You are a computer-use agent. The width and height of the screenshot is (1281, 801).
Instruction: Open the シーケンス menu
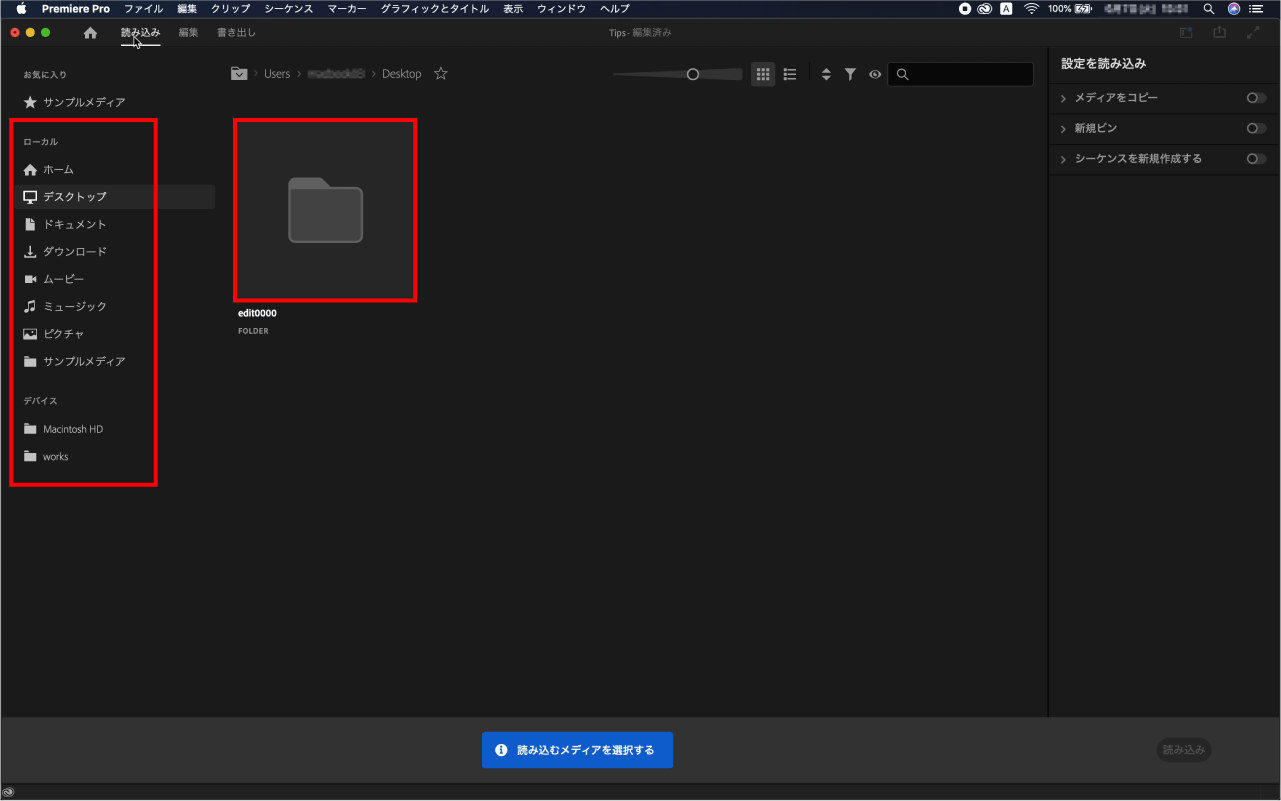[x=288, y=8]
